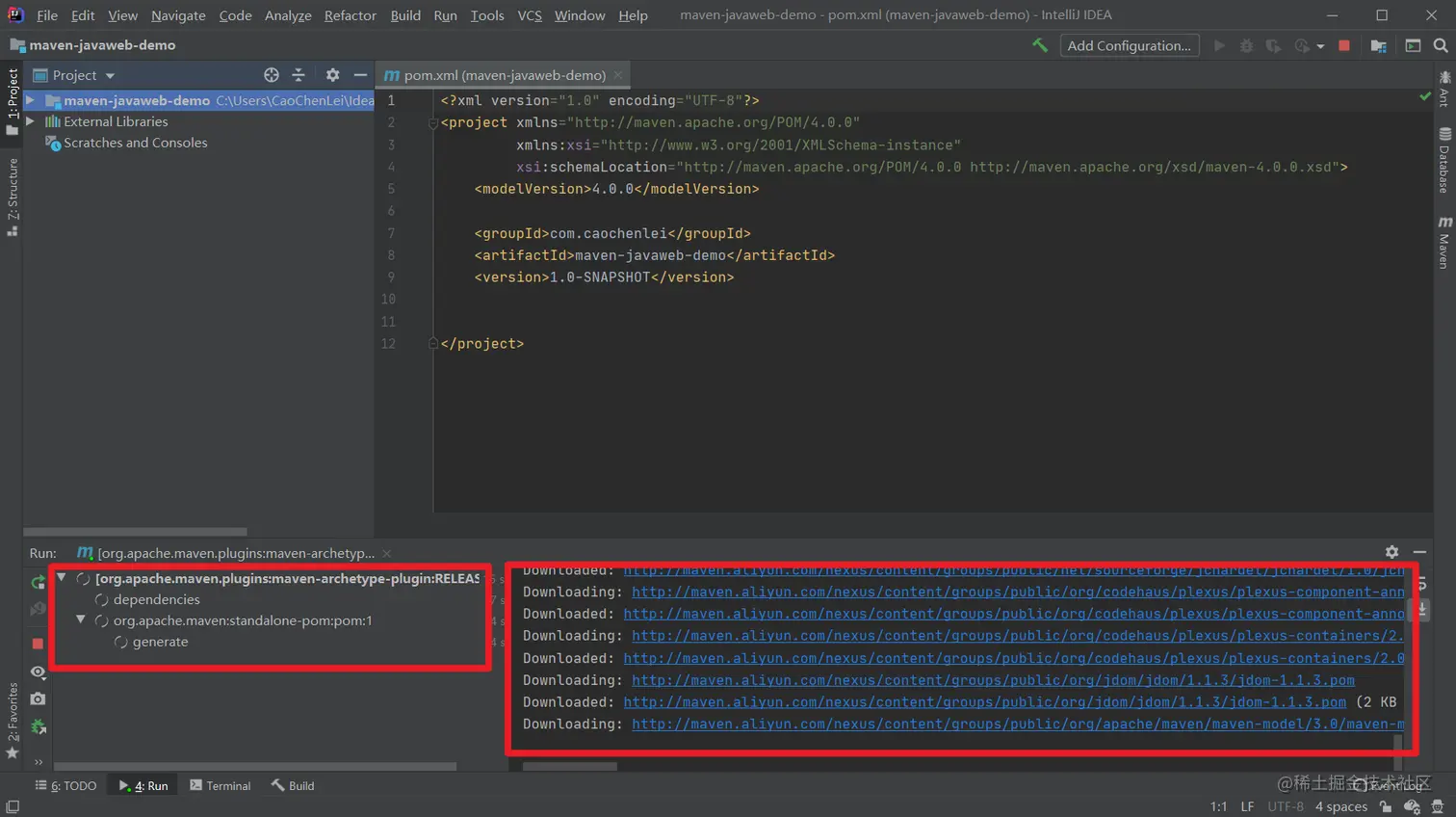Open Project Structure dialog icon

(x=1378, y=45)
